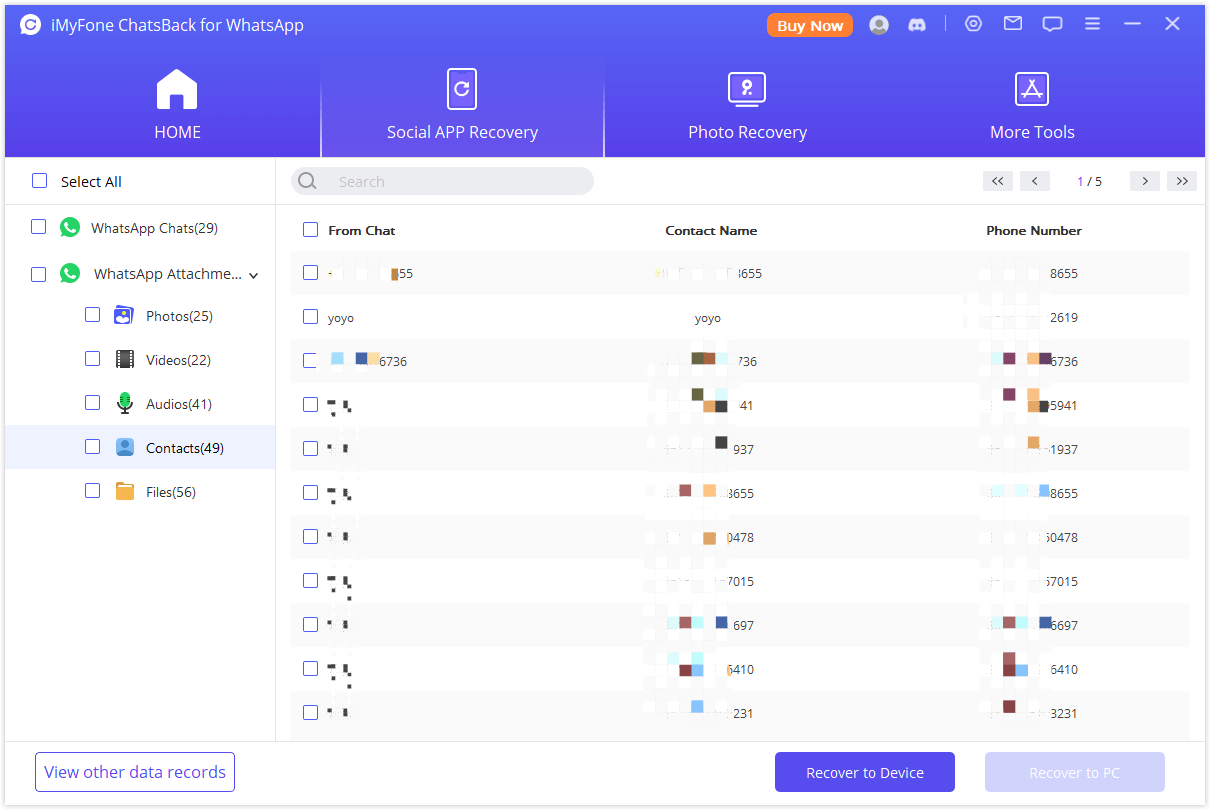Open the Discord community icon

coord(917,25)
